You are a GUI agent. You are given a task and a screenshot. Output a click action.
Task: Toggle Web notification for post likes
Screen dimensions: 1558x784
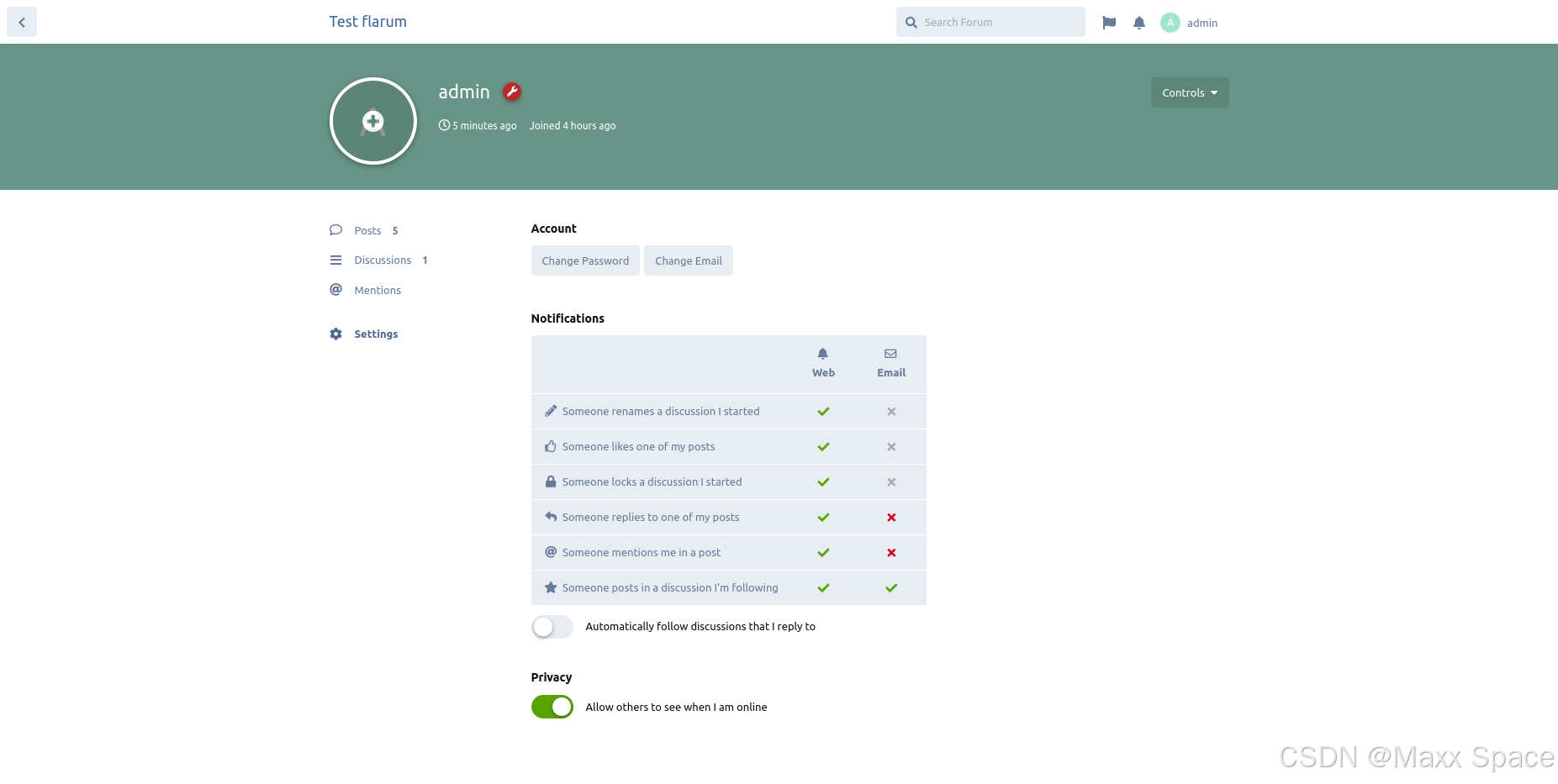823,447
